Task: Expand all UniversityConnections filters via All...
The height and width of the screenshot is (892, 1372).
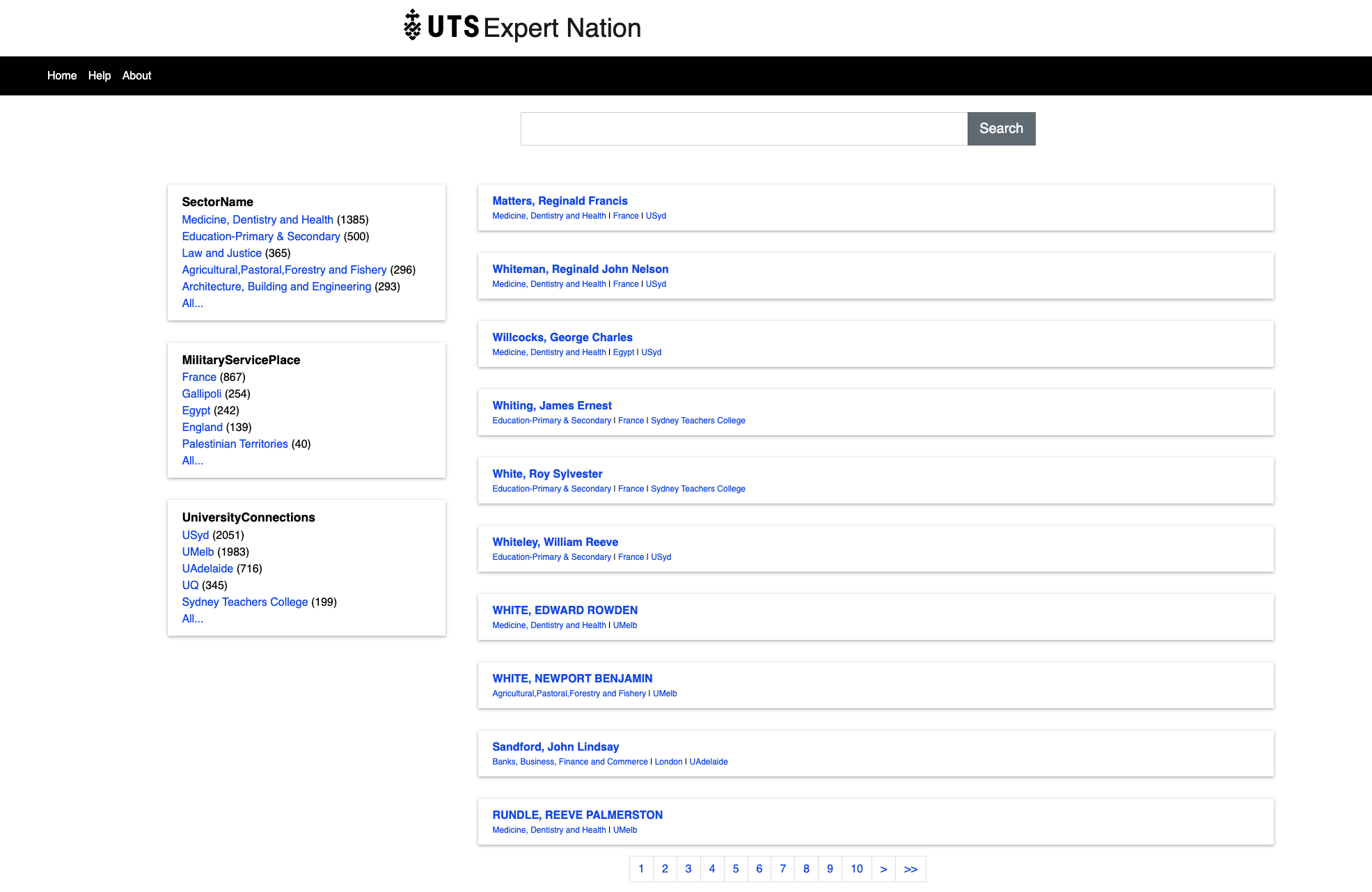Action: pos(191,618)
